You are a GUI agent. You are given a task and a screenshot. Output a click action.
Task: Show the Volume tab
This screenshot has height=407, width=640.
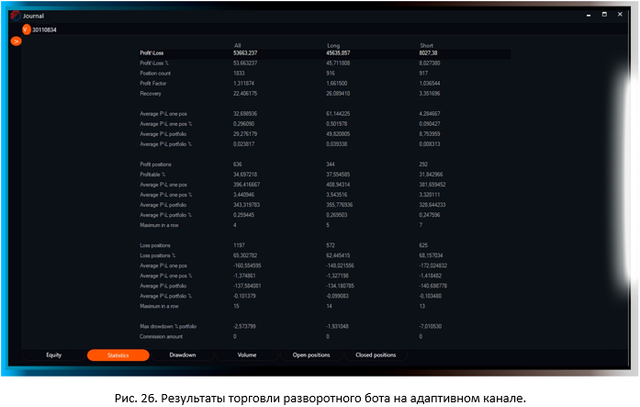point(247,355)
